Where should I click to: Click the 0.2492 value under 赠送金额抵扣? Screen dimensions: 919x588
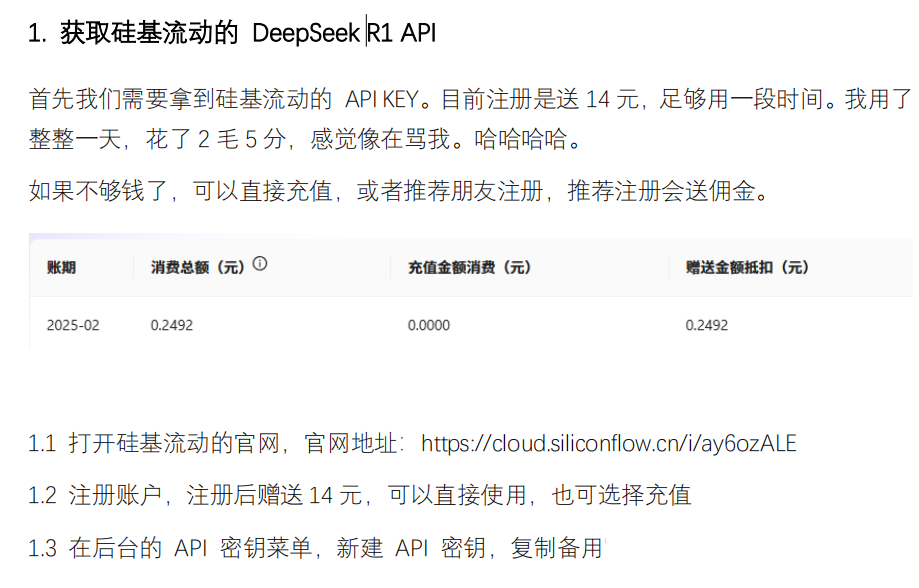click(707, 325)
